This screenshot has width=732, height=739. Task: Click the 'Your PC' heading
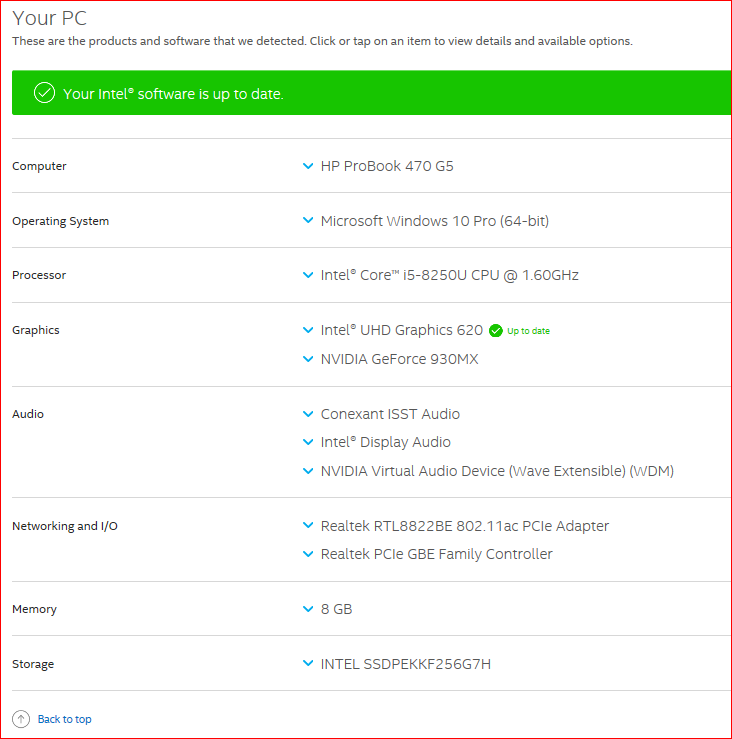pos(49,18)
